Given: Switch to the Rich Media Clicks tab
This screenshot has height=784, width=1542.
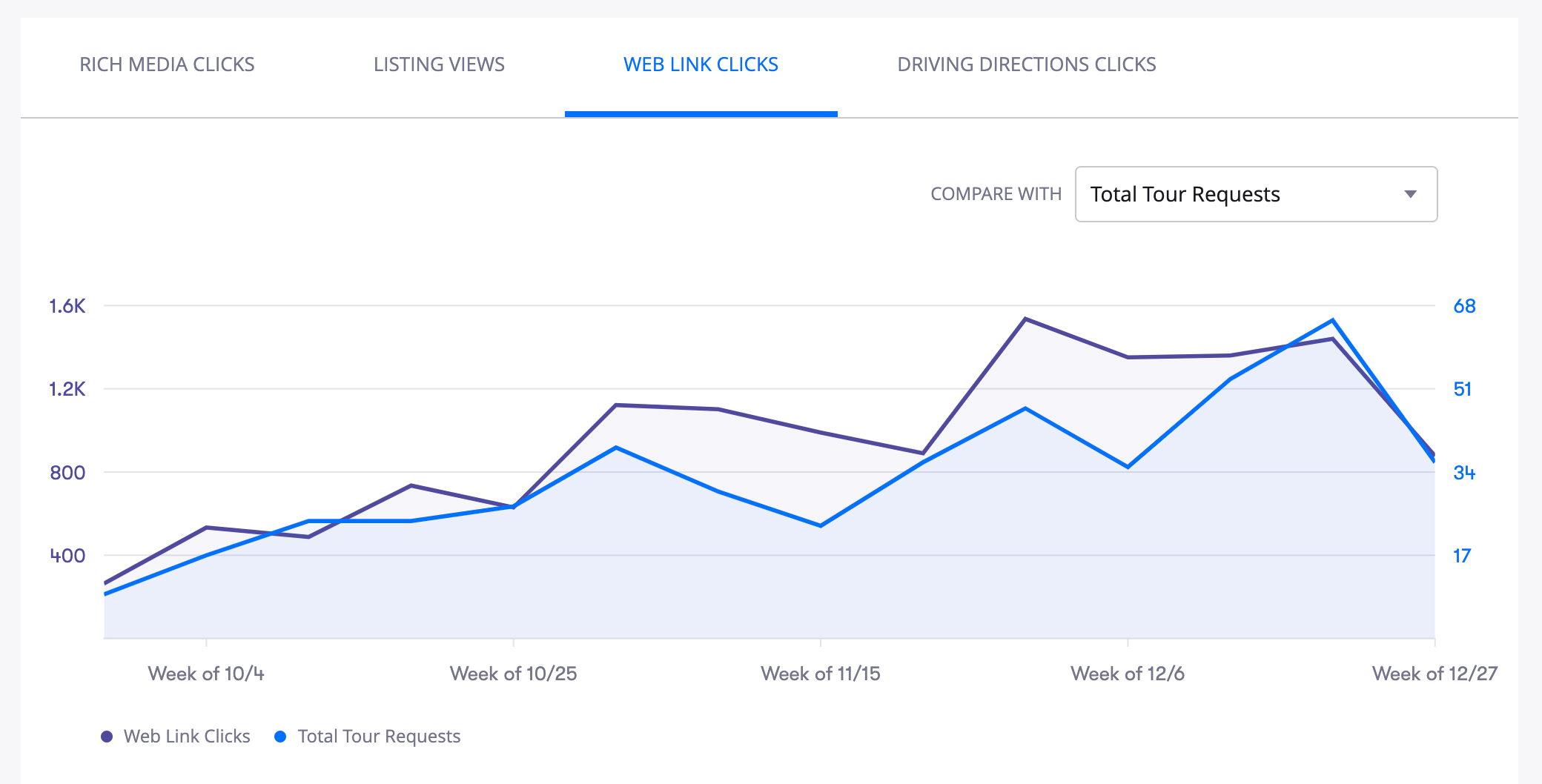Looking at the screenshot, I should click(x=167, y=64).
